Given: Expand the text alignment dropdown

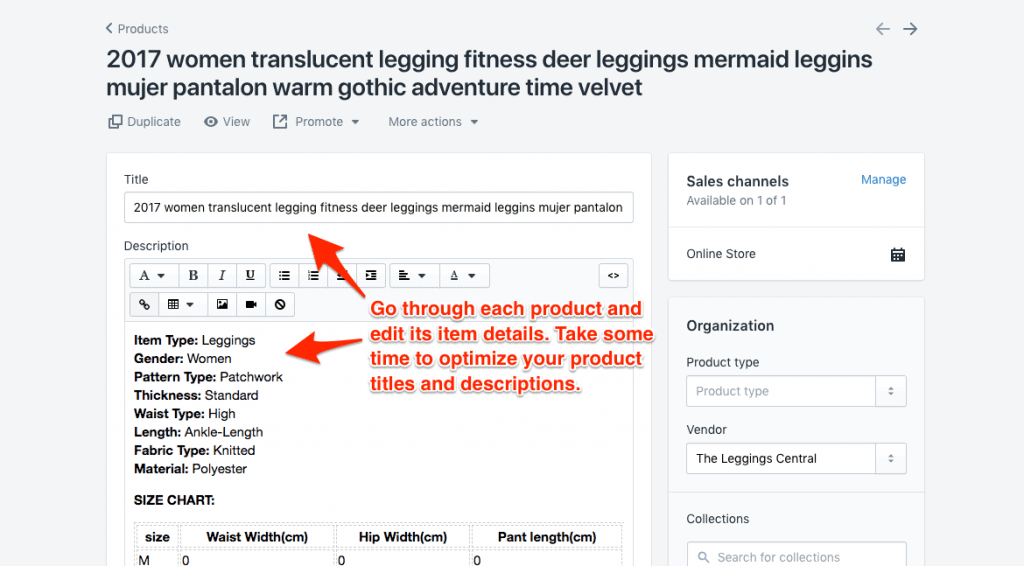Looking at the screenshot, I should [x=411, y=275].
